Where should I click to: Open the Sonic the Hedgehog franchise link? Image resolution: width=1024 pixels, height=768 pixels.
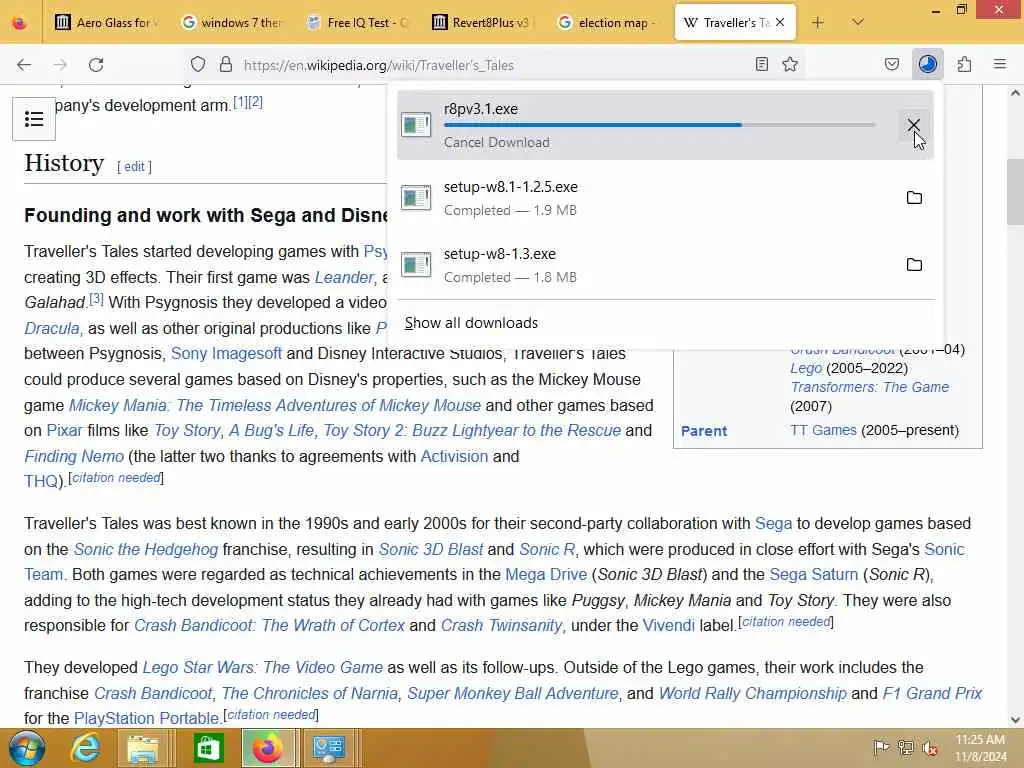[146, 549]
